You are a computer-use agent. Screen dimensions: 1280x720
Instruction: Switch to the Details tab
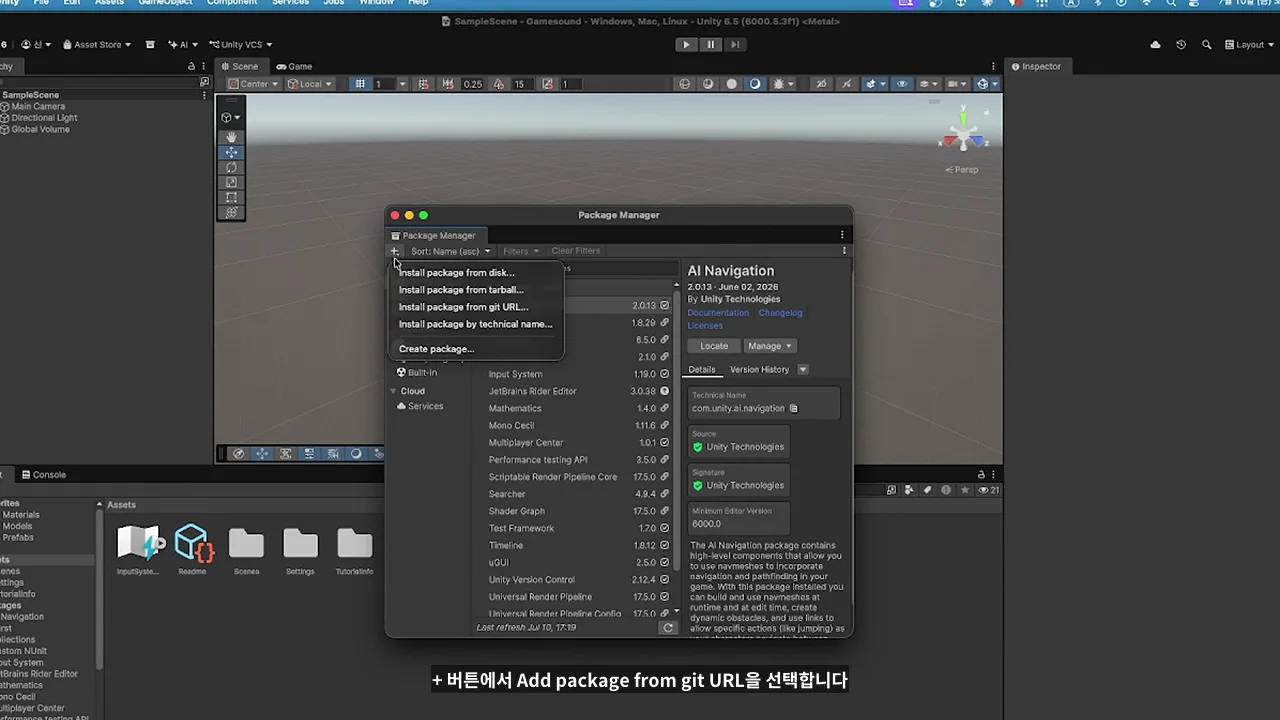(x=702, y=370)
